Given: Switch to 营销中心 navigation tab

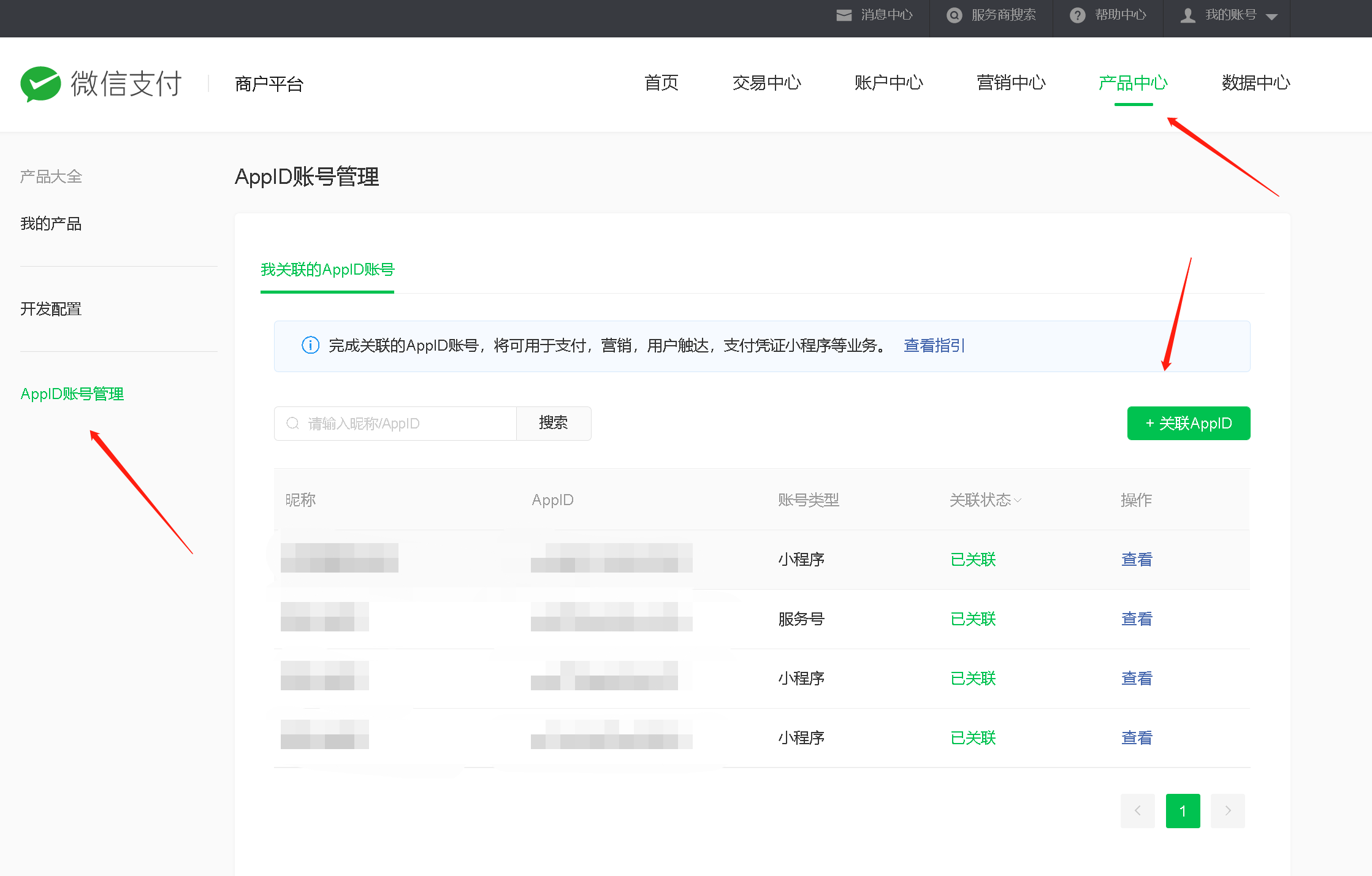Looking at the screenshot, I should coord(1011,83).
